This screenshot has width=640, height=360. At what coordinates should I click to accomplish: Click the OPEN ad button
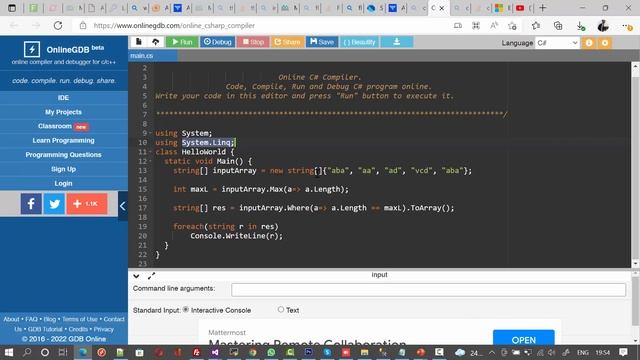click(524, 339)
